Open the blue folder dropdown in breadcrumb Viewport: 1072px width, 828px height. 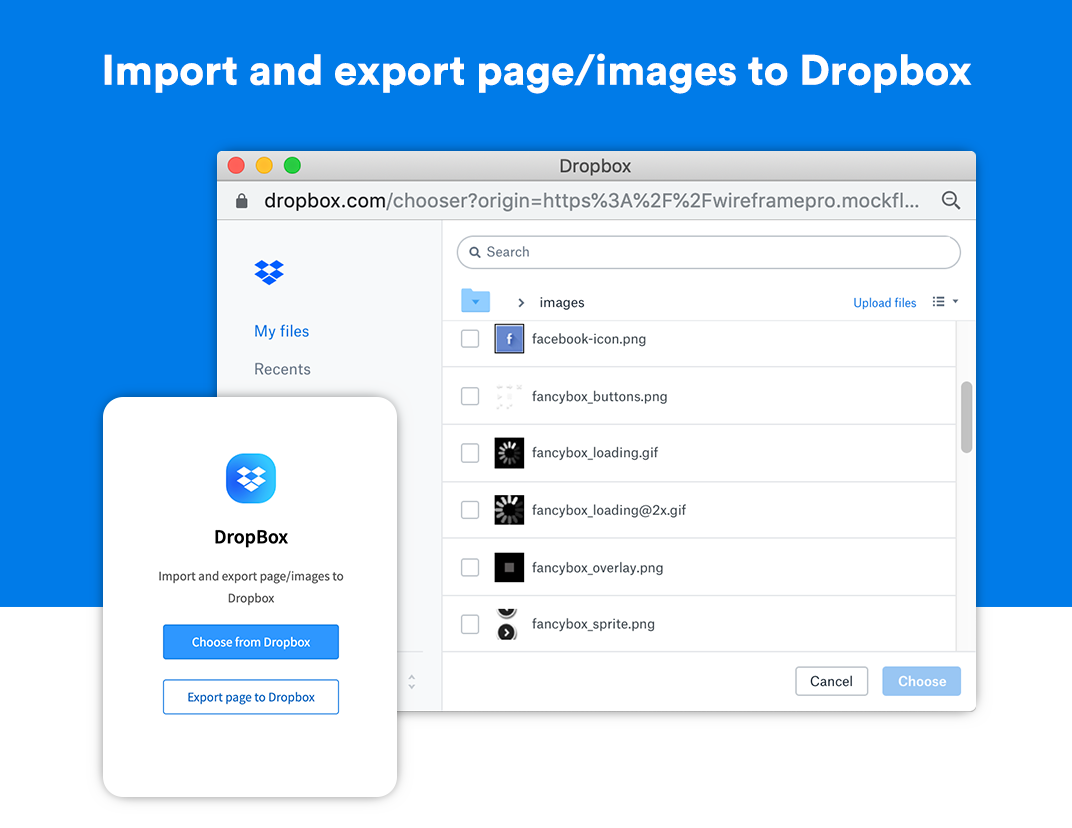[x=475, y=301]
